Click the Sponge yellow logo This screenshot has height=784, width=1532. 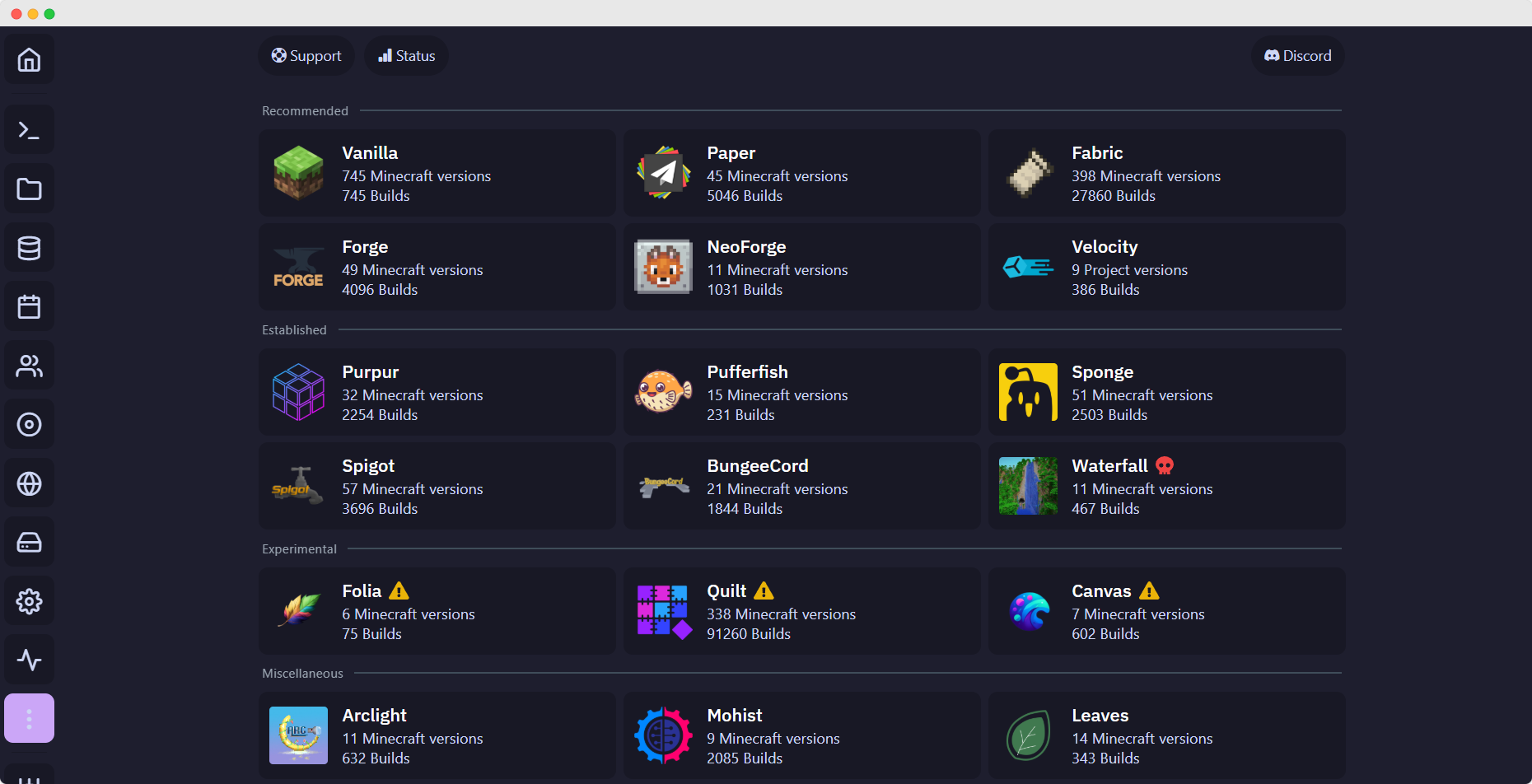tap(1028, 392)
